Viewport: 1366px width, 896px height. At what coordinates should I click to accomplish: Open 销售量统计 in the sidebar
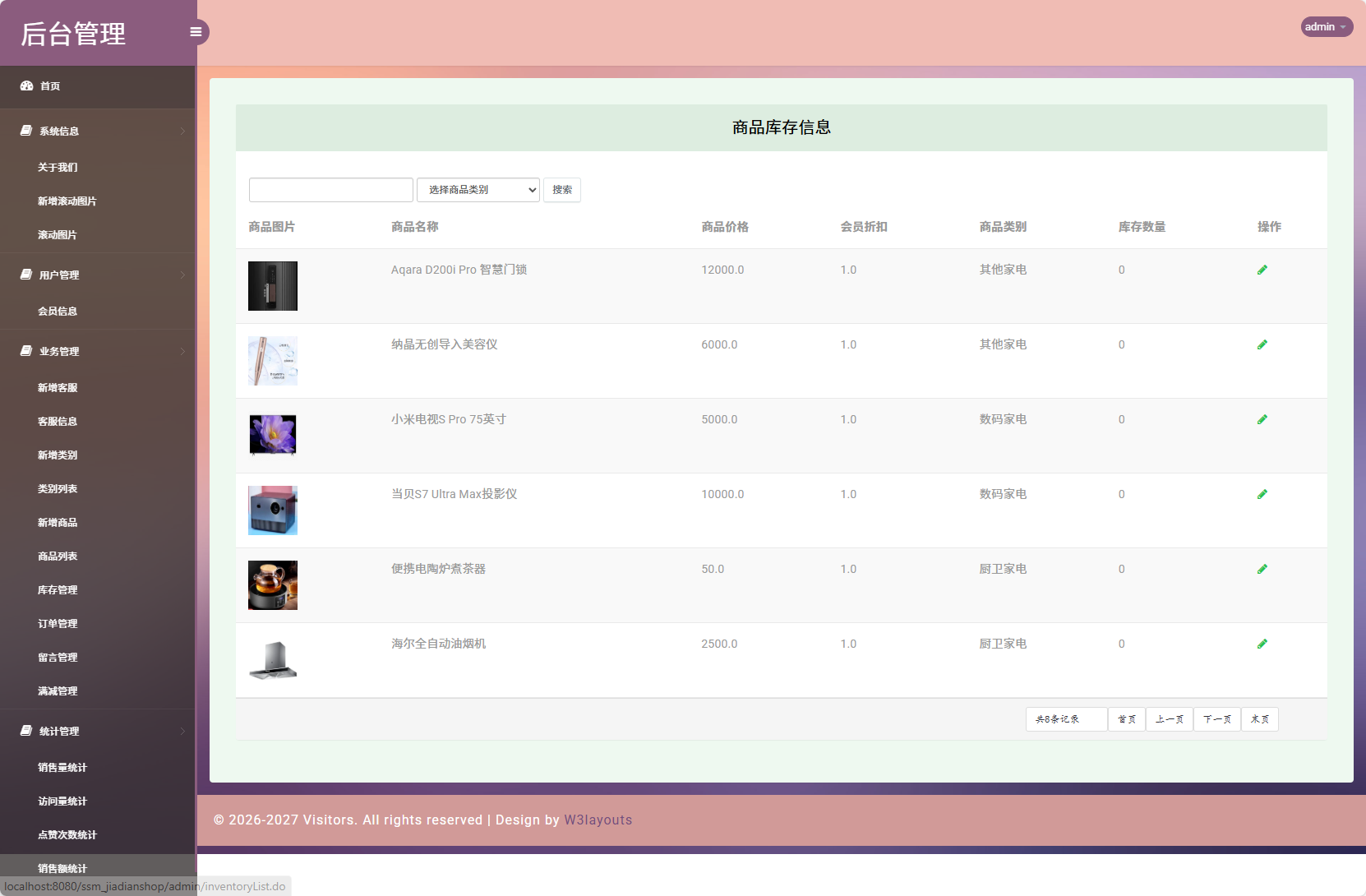pos(62,768)
